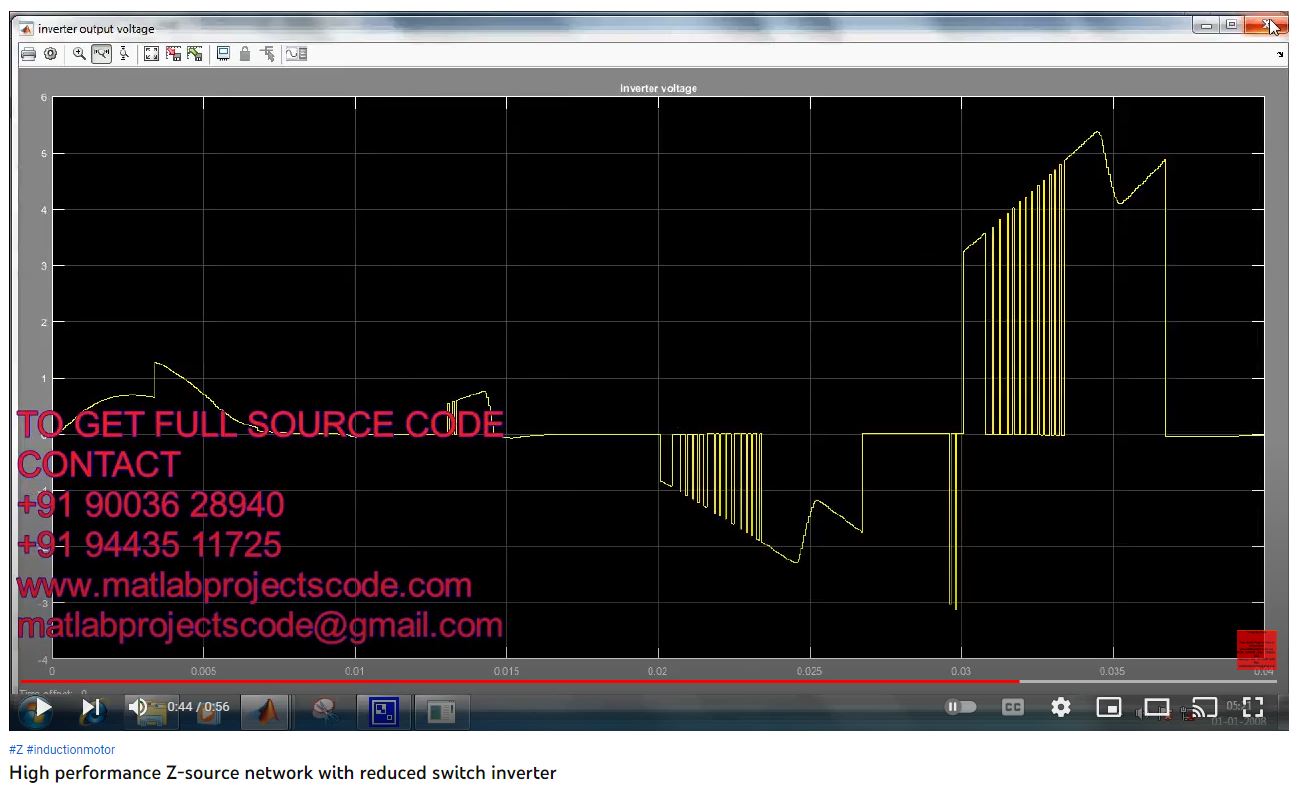Enable closed captions
Viewport: 1299px width, 792px height.
click(x=1013, y=707)
